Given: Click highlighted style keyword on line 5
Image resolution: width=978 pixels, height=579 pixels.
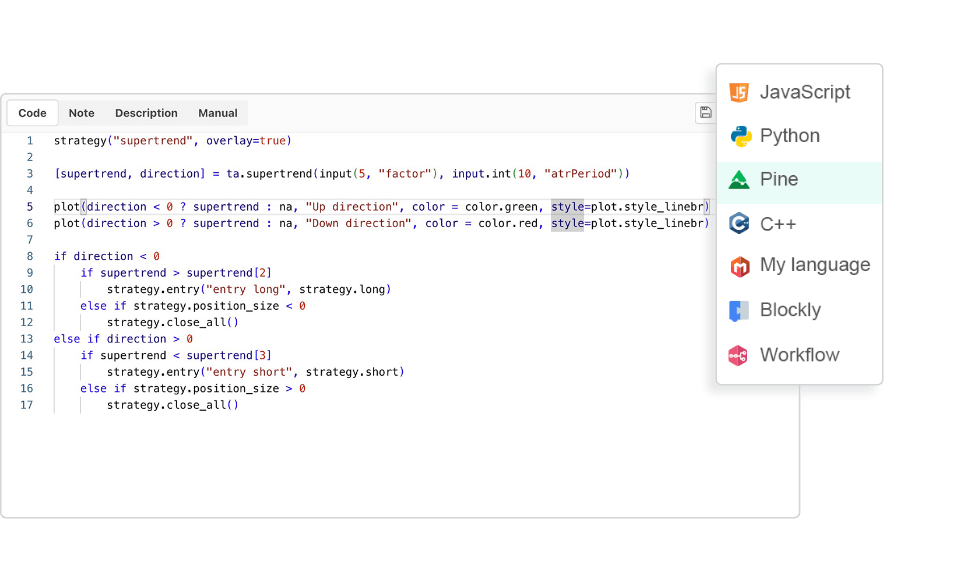Looking at the screenshot, I should click(567, 207).
